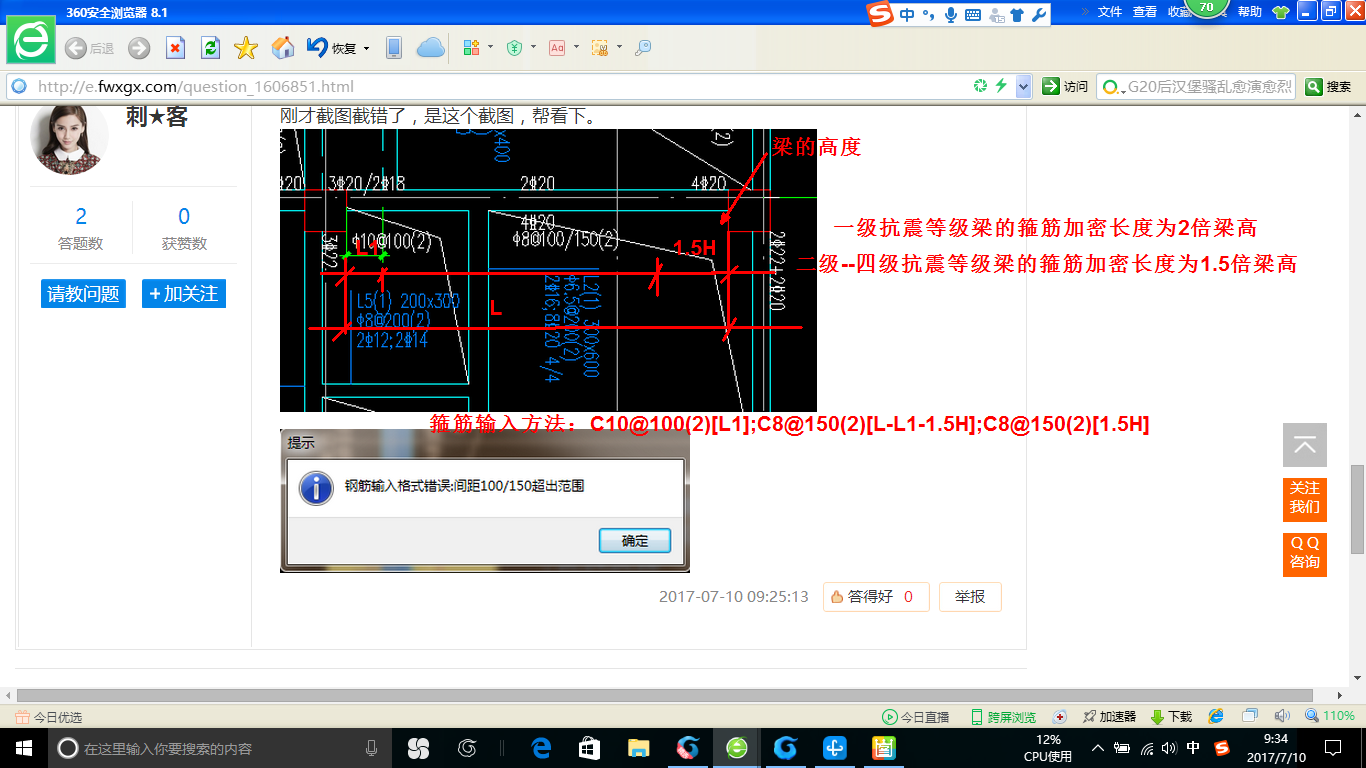Image resolution: width=1366 pixels, height=768 pixels.
Task: Refresh the page with the green reload icon
Action: (210, 48)
